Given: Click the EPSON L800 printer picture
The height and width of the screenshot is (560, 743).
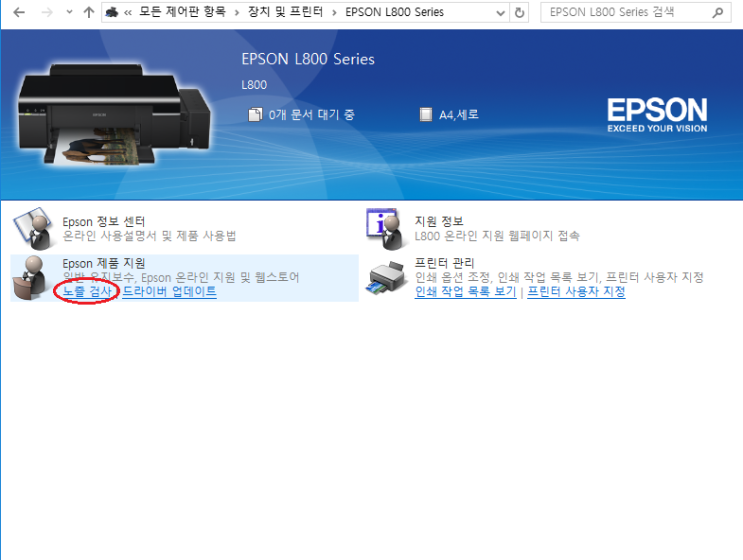Looking at the screenshot, I should click(114, 115).
